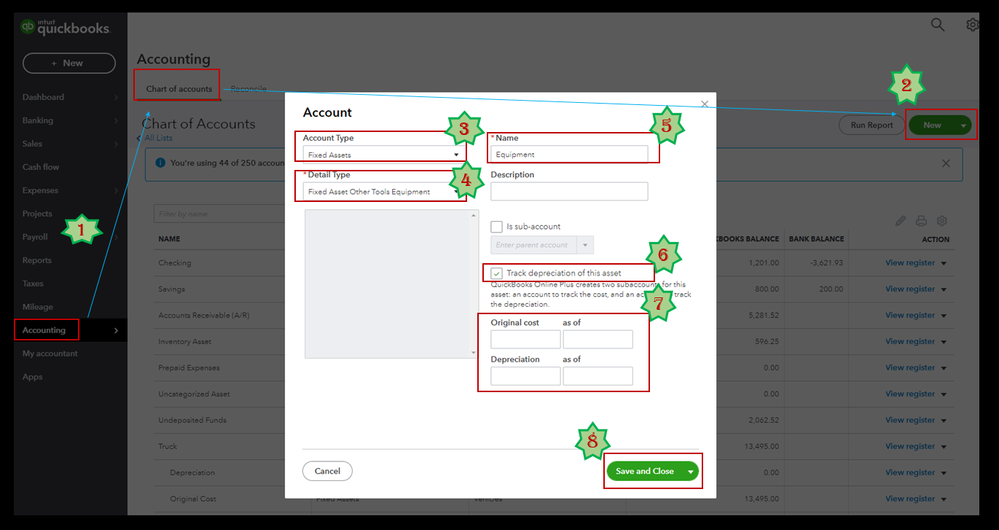The image size is (999, 530).
Task: Click the Original cost amount field
Action: click(x=525, y=339)
